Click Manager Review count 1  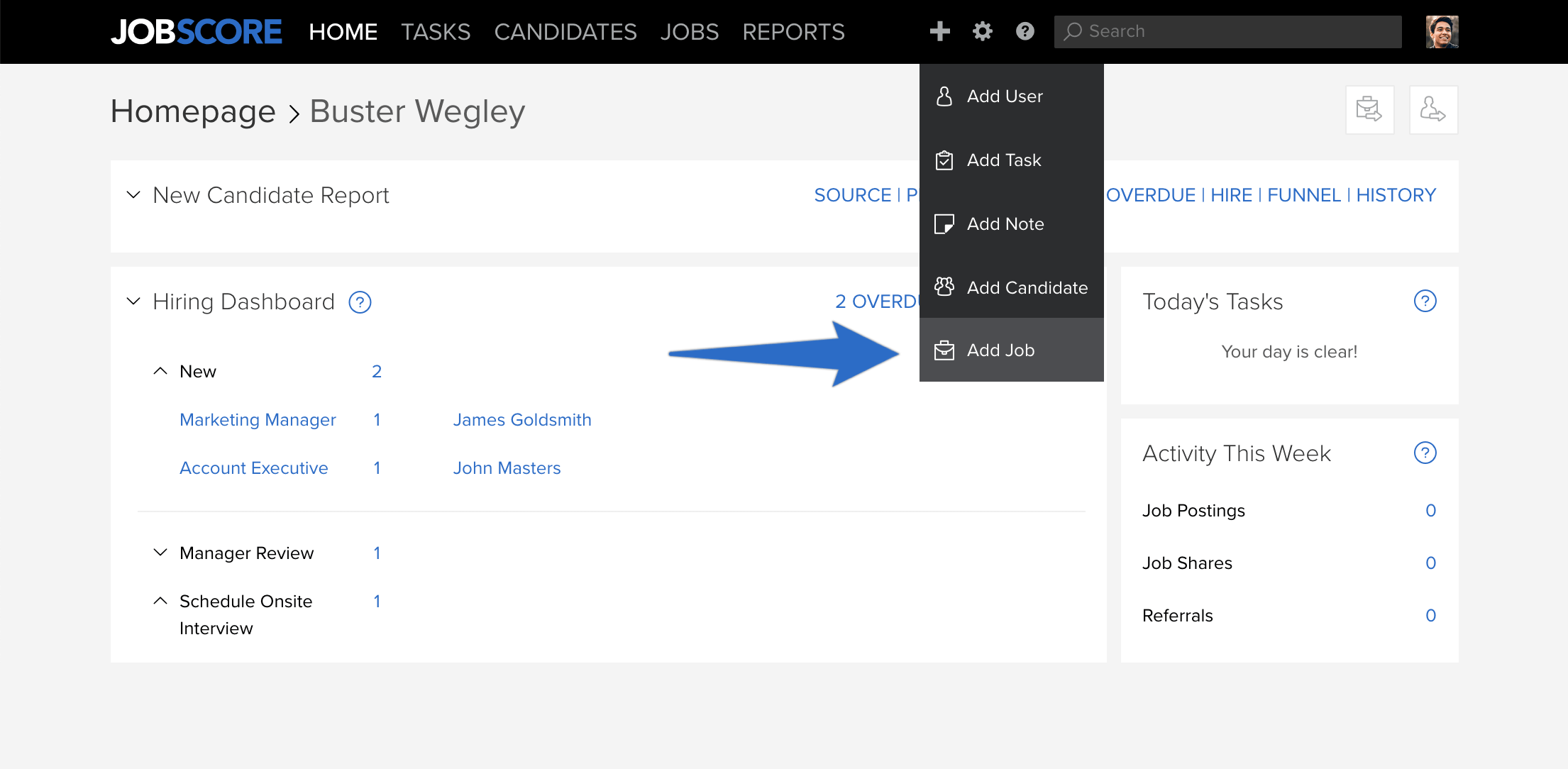pyautogui.click(x=377, y=553)
